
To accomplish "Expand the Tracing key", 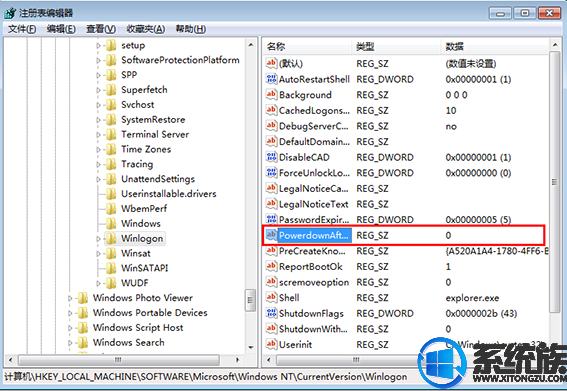I will 98,164.
